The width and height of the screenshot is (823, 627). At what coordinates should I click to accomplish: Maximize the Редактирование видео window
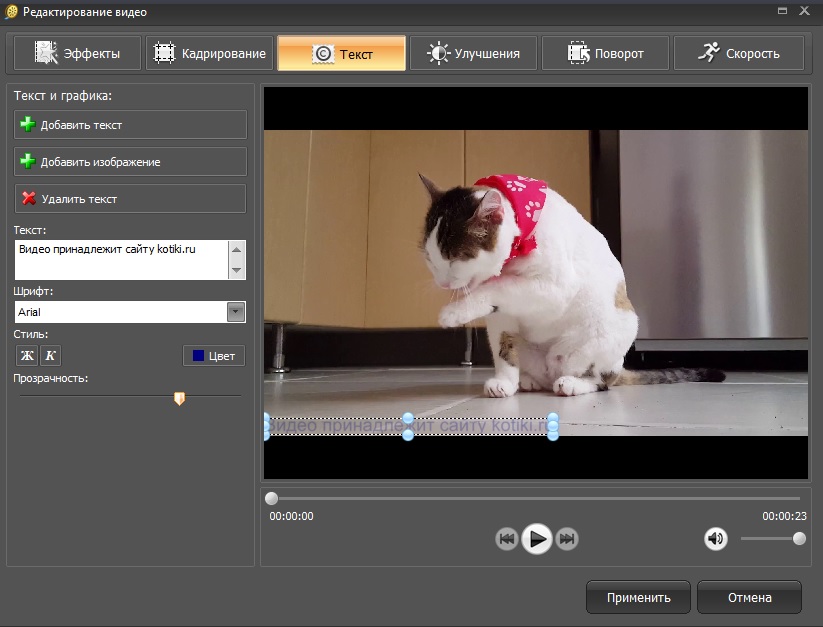click(x=782, y=10)
